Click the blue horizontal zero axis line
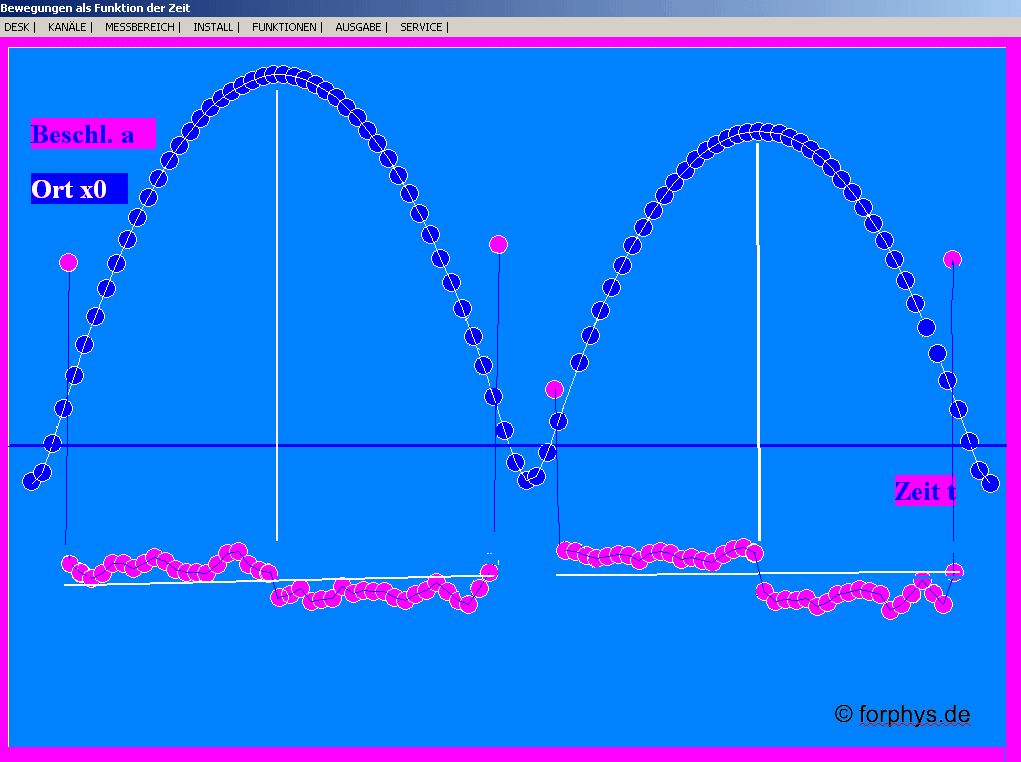The width and height of the screenshot is (1021, 762). click(700, 445)
